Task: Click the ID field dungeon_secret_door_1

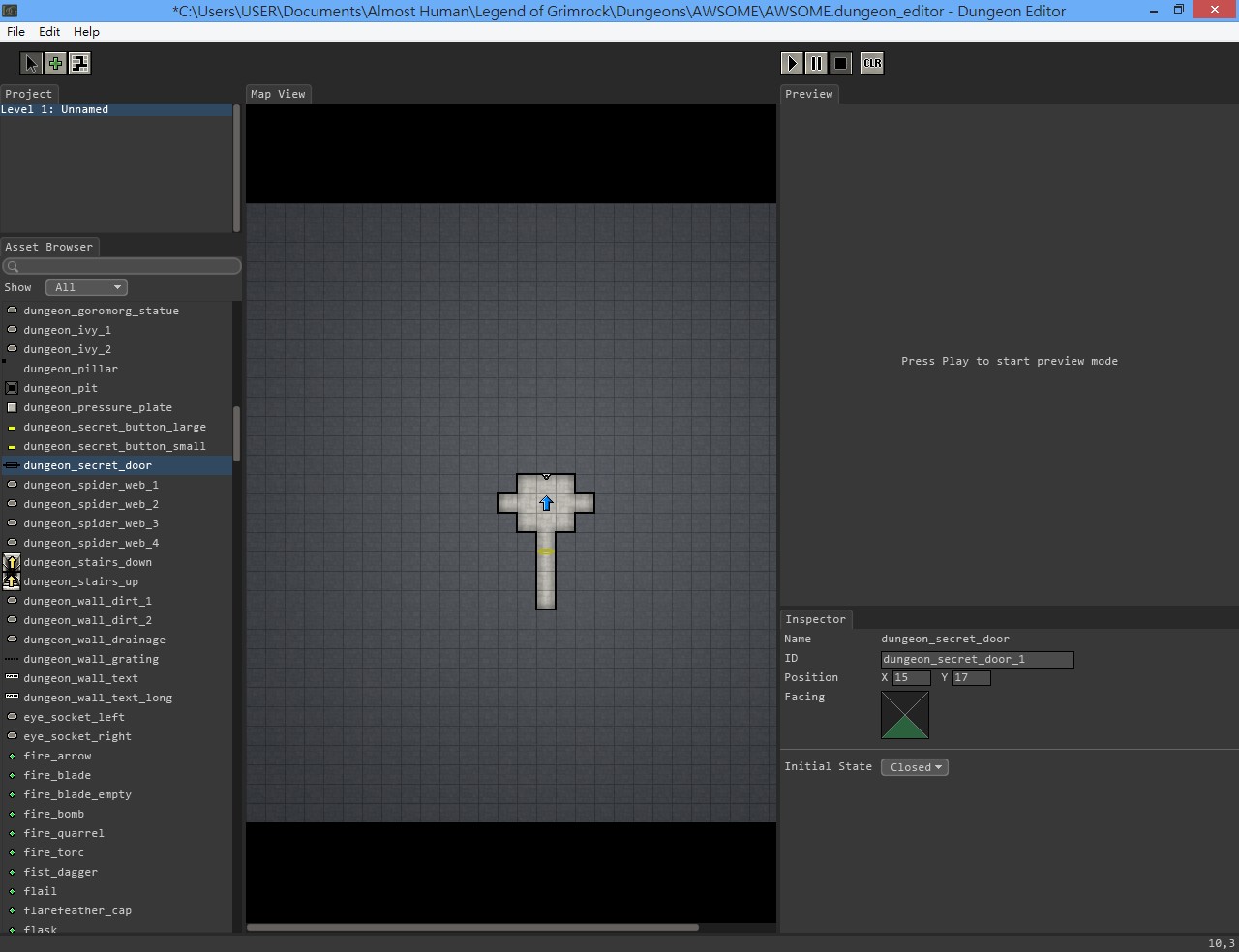Action: coord(977,659)
